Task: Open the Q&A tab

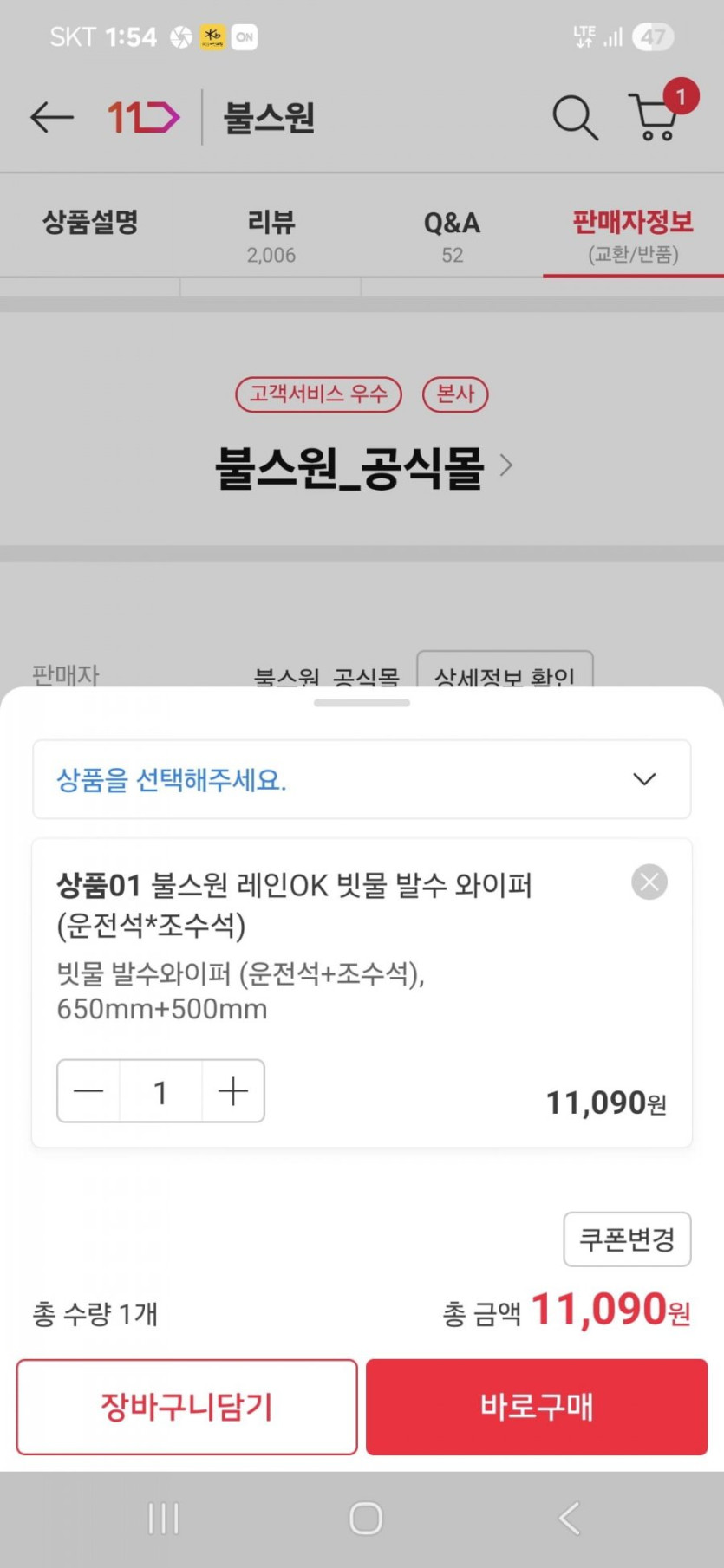Action: point(452,236)
